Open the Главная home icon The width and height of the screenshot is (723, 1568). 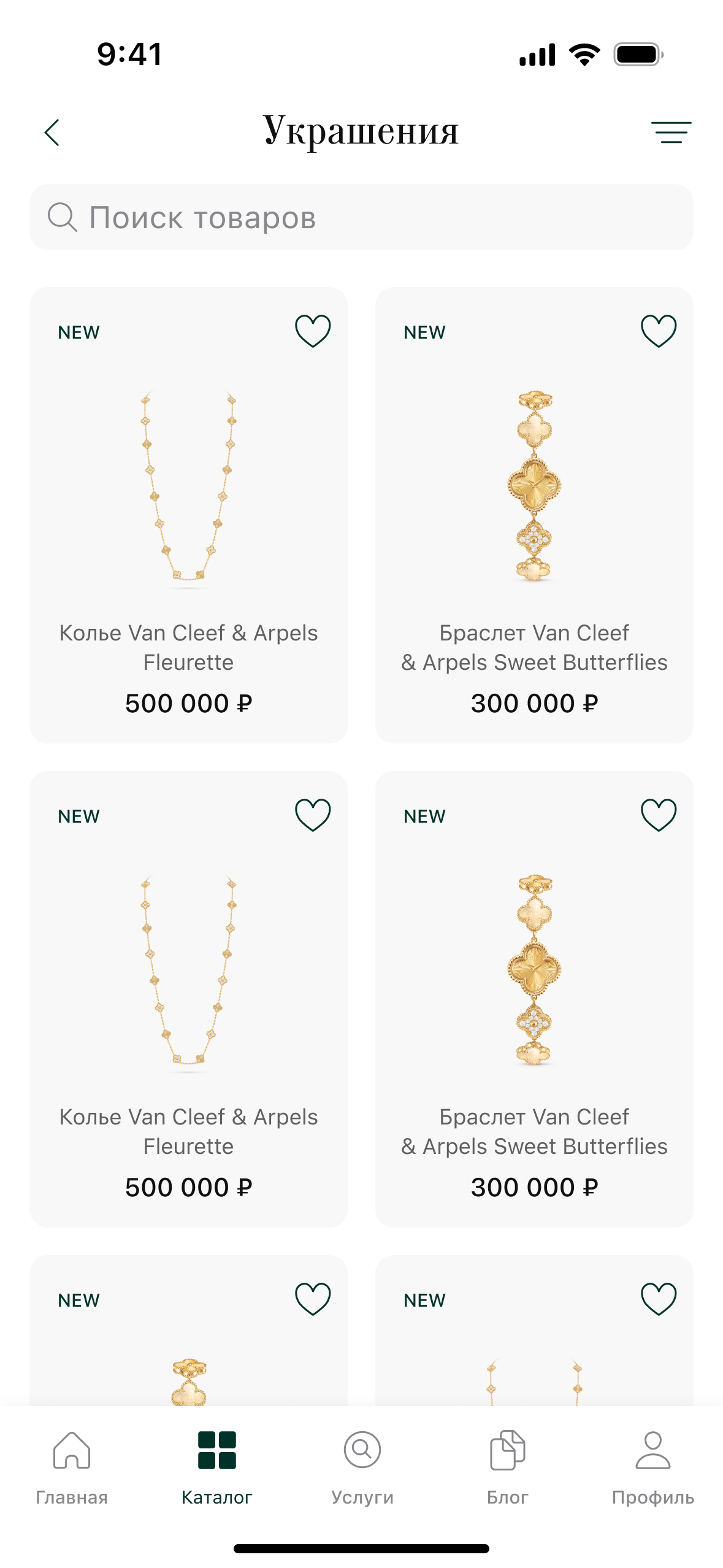pos(72,1450)
